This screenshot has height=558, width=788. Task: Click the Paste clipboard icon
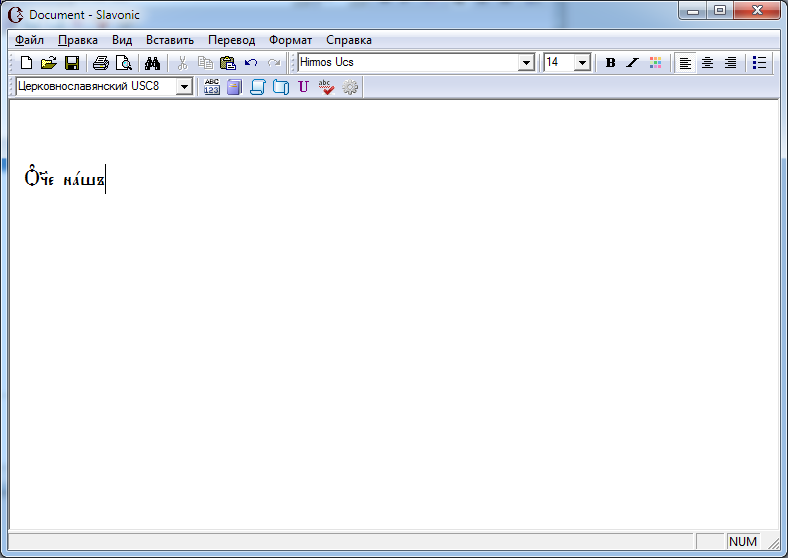[x=227, y=63]
